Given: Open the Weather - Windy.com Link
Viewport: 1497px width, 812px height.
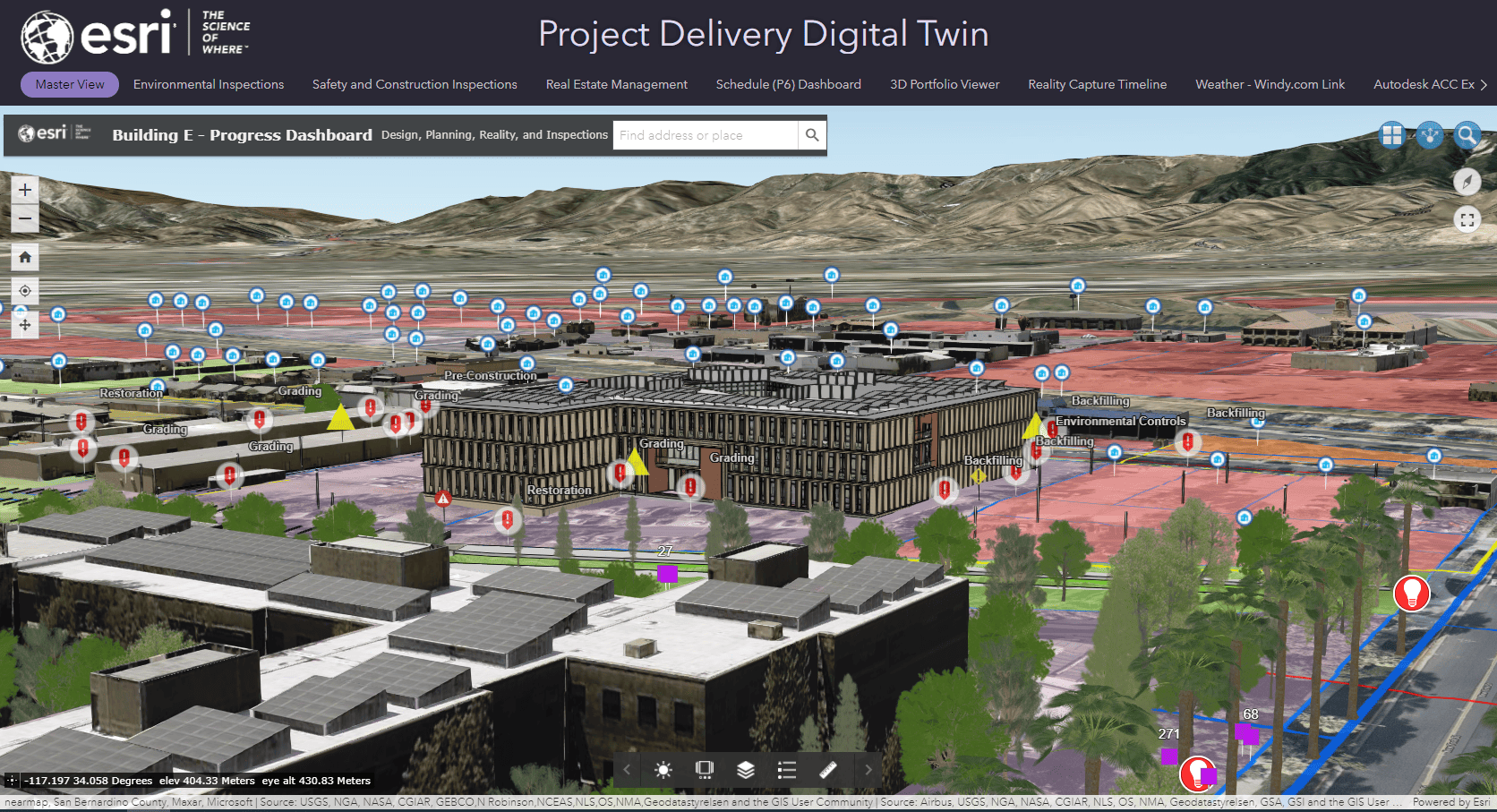Looking at the screenshot, I should (1269, 84).
